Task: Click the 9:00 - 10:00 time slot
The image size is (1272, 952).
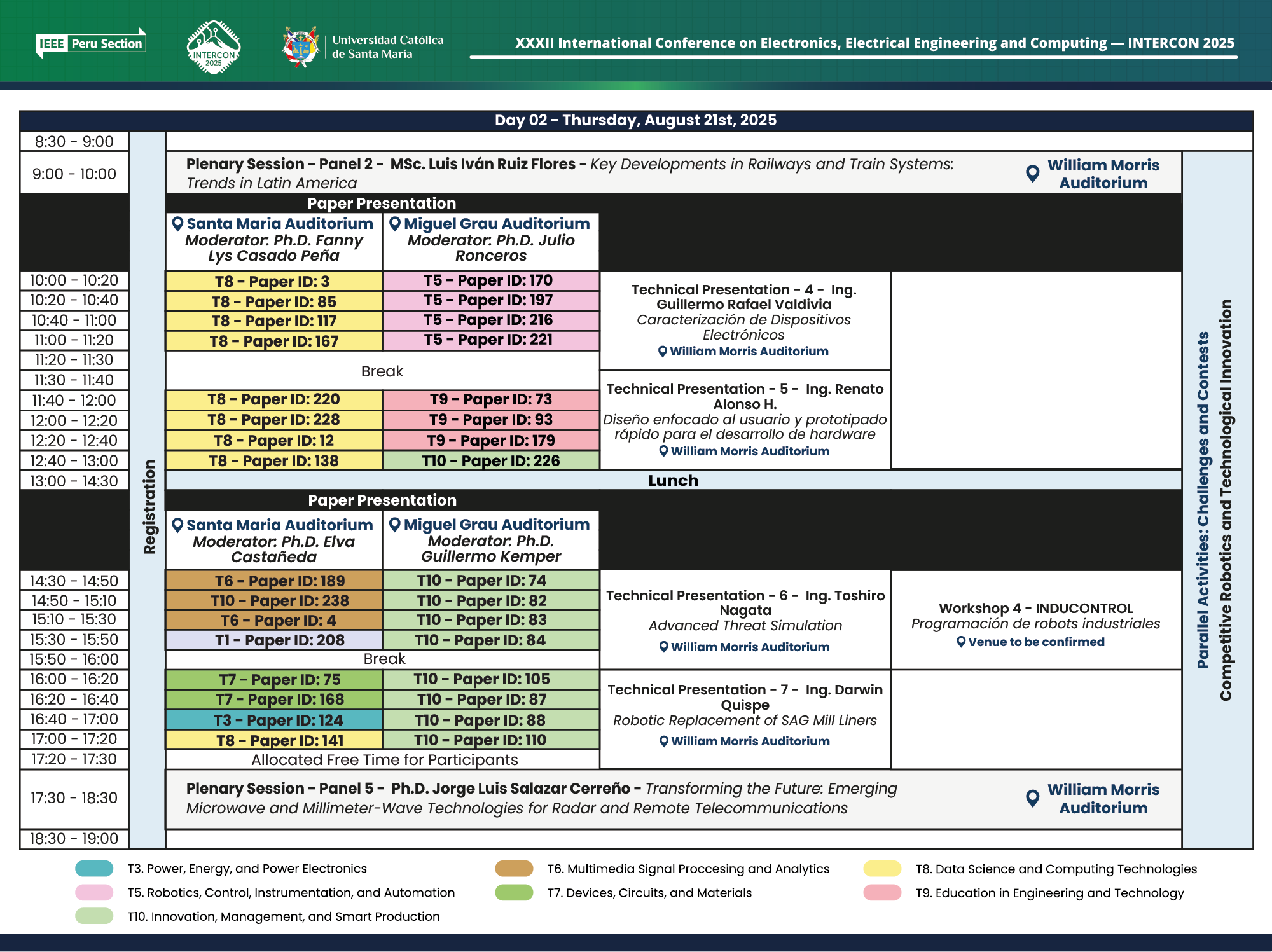Action: click(x=74, y=174)
